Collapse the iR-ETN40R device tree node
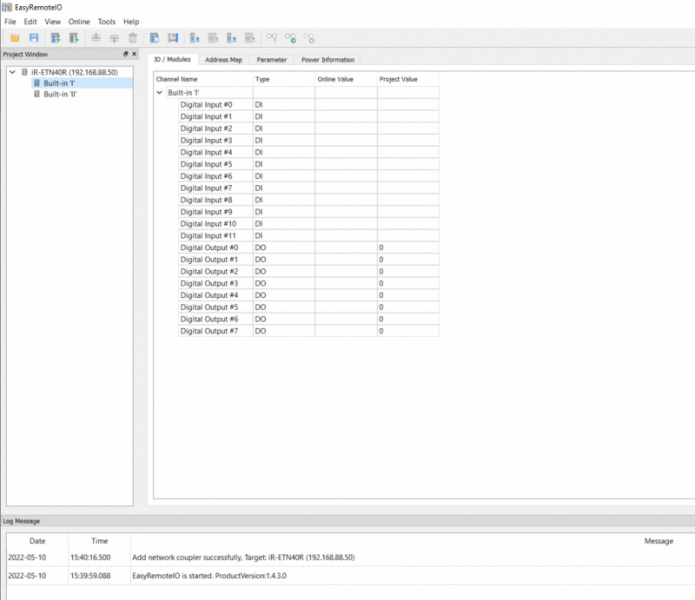695x600 pixels. [11, 73]
